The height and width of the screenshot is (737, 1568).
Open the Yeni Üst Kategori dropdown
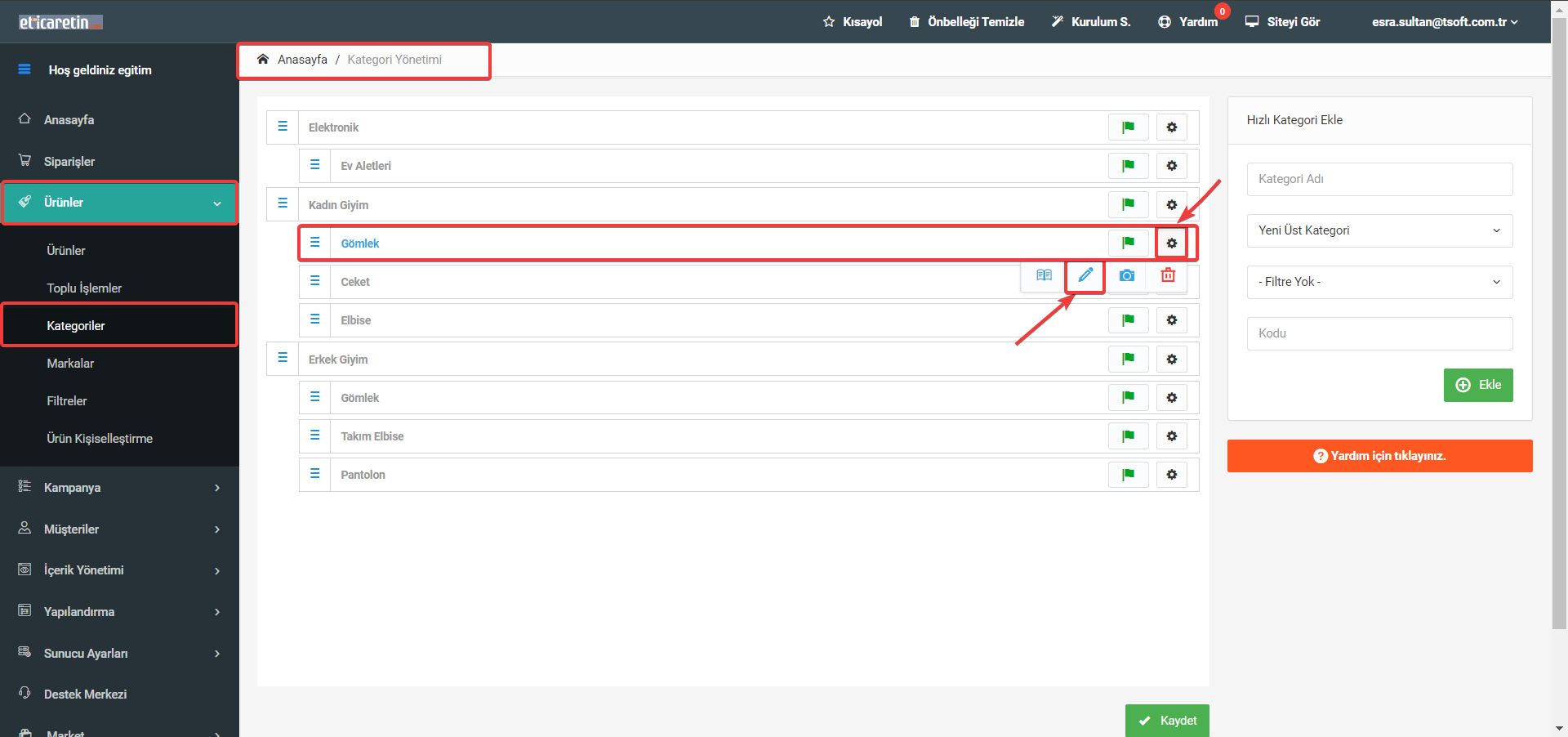coord(1379,230)
